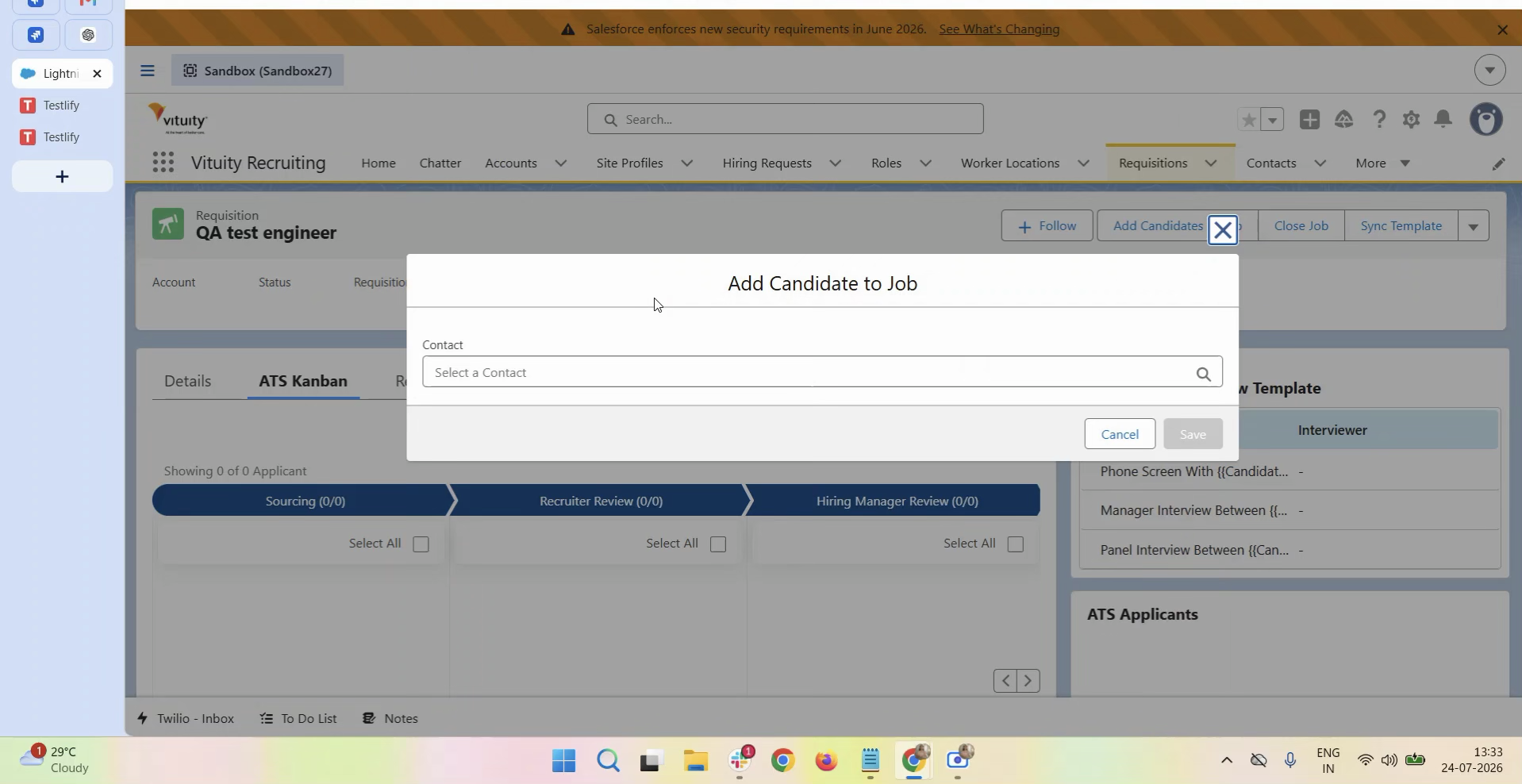Click the Follow button
This screenshot has height=784, width=1522.
(1047, 226)
